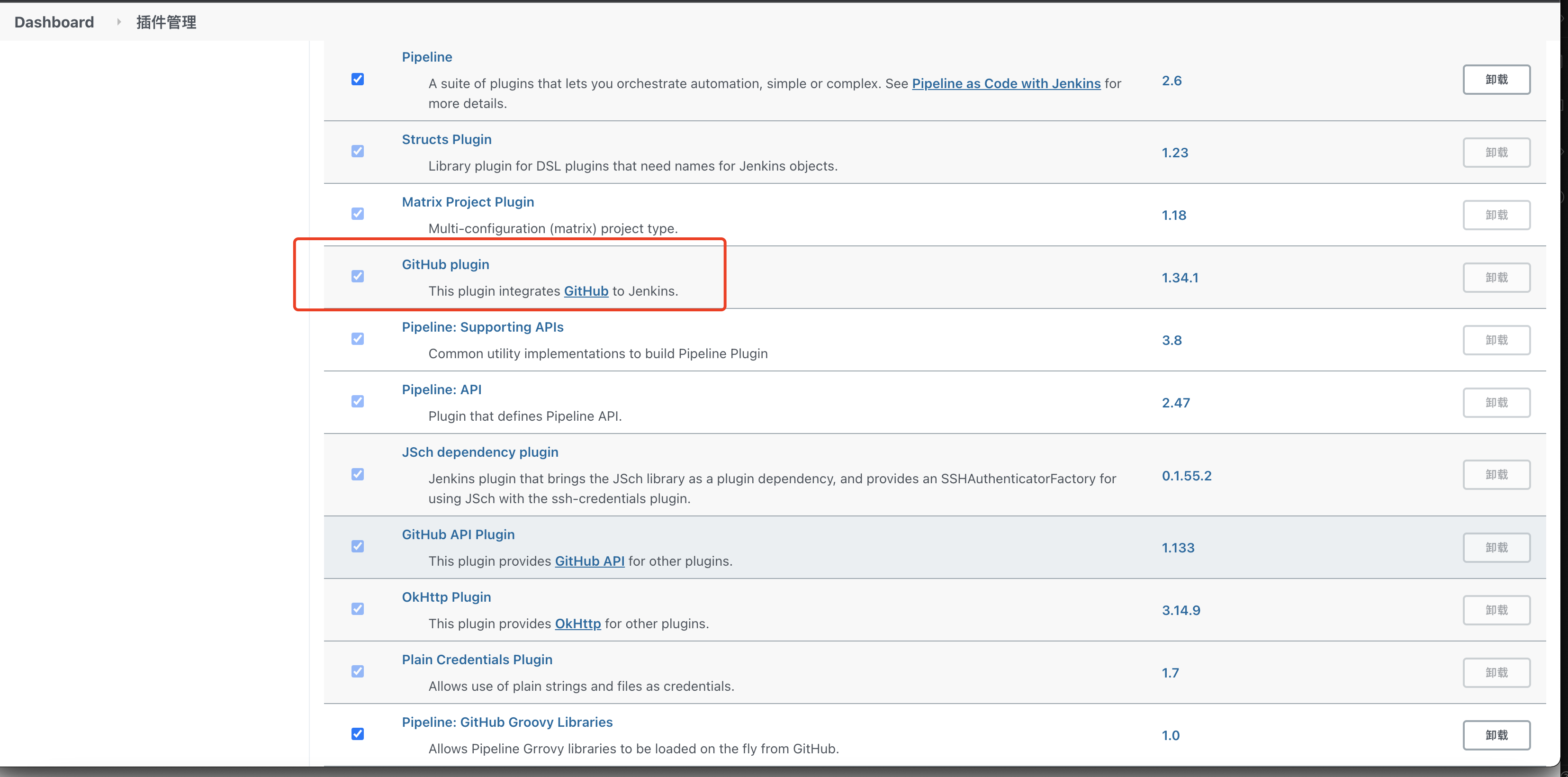This screenshot has height=777, width=1568.
Task: Open the GitHub plugin details page
Action: click(445, 264)
